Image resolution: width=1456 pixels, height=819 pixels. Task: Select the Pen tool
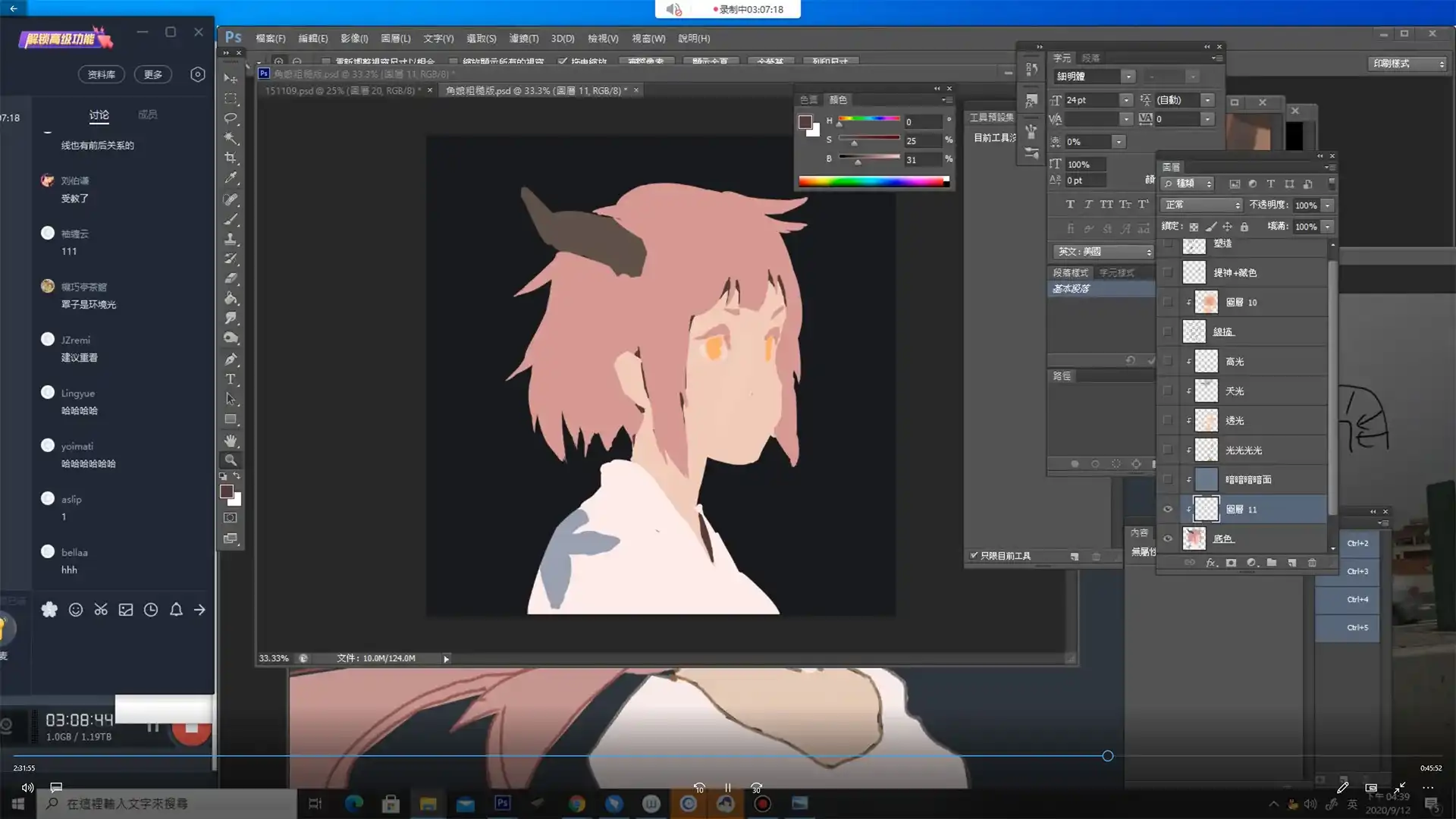tap(231, 359)
